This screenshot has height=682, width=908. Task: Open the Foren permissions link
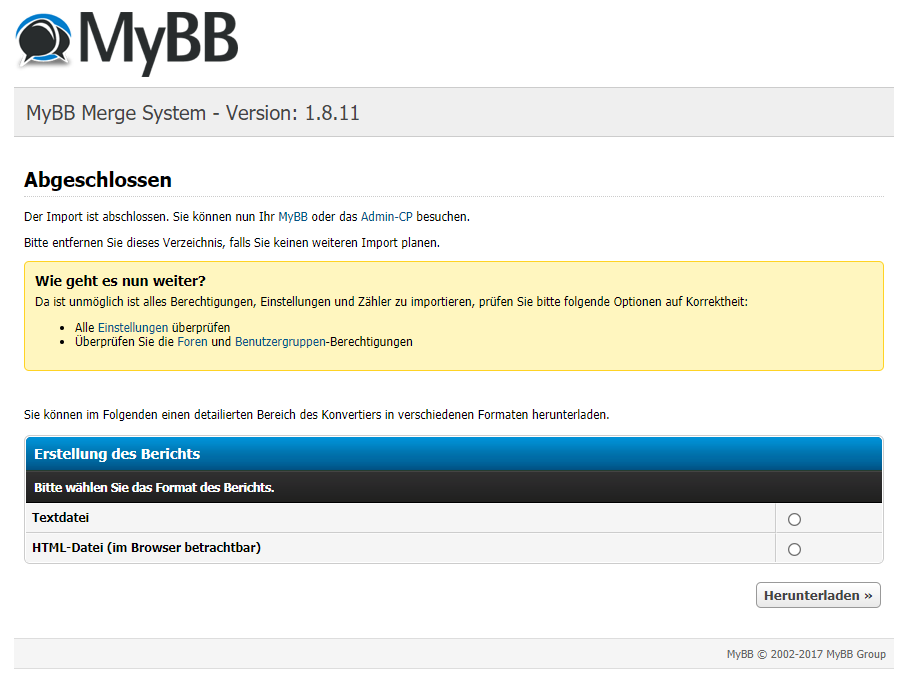192,342
